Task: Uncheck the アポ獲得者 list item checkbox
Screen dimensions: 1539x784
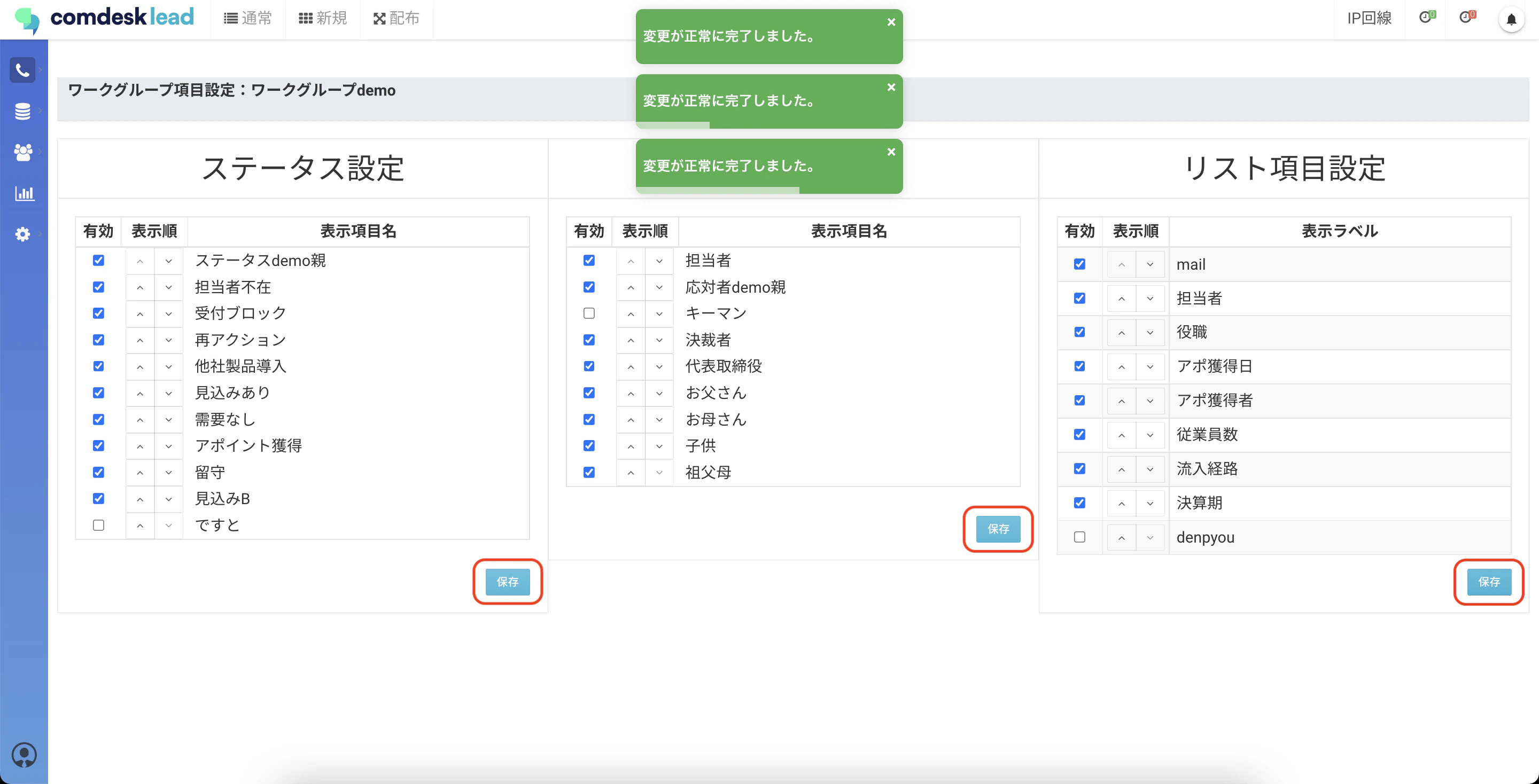Action: (1079, 400)
